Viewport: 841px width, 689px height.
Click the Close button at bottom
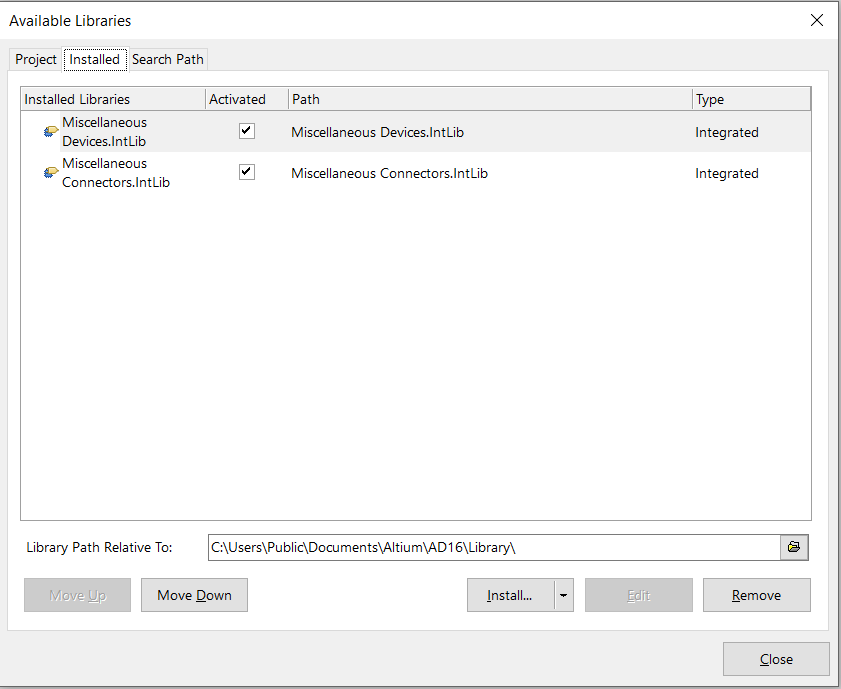point(776,659)
